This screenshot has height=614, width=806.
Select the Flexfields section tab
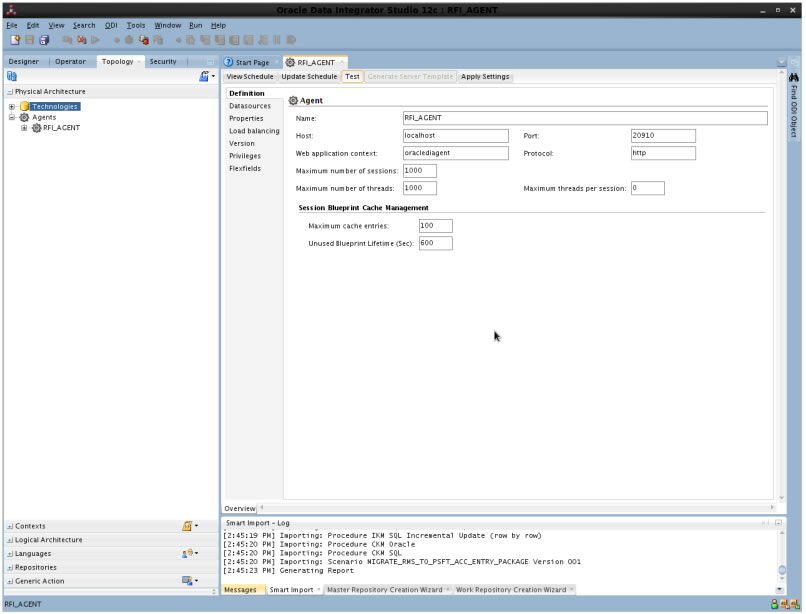(x=245, y=169)
